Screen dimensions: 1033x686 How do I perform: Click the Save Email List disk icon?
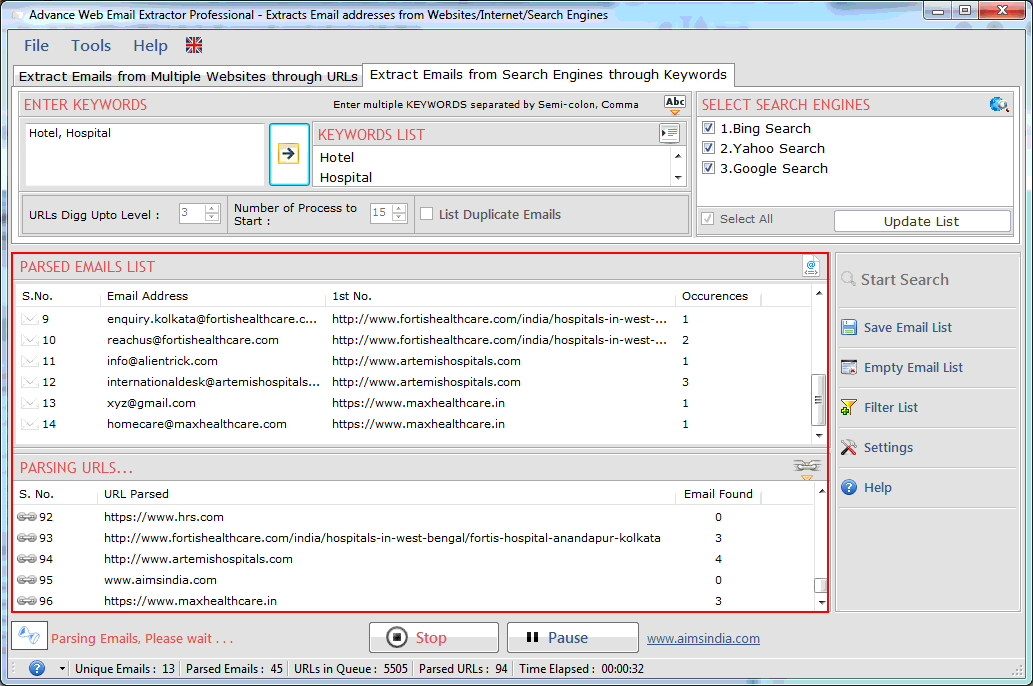pos(849,328)
